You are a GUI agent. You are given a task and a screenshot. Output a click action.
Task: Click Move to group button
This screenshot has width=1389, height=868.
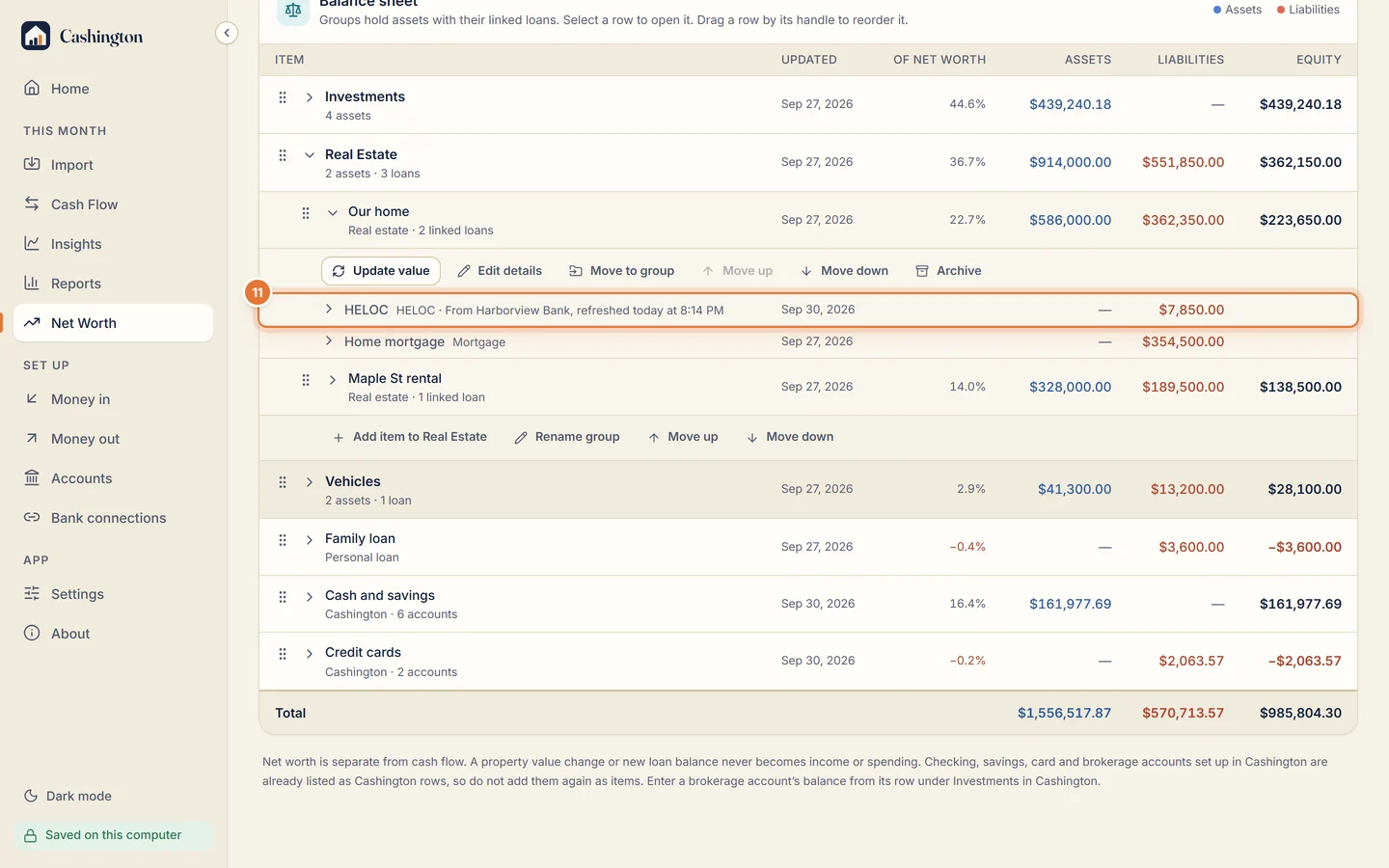622,271
